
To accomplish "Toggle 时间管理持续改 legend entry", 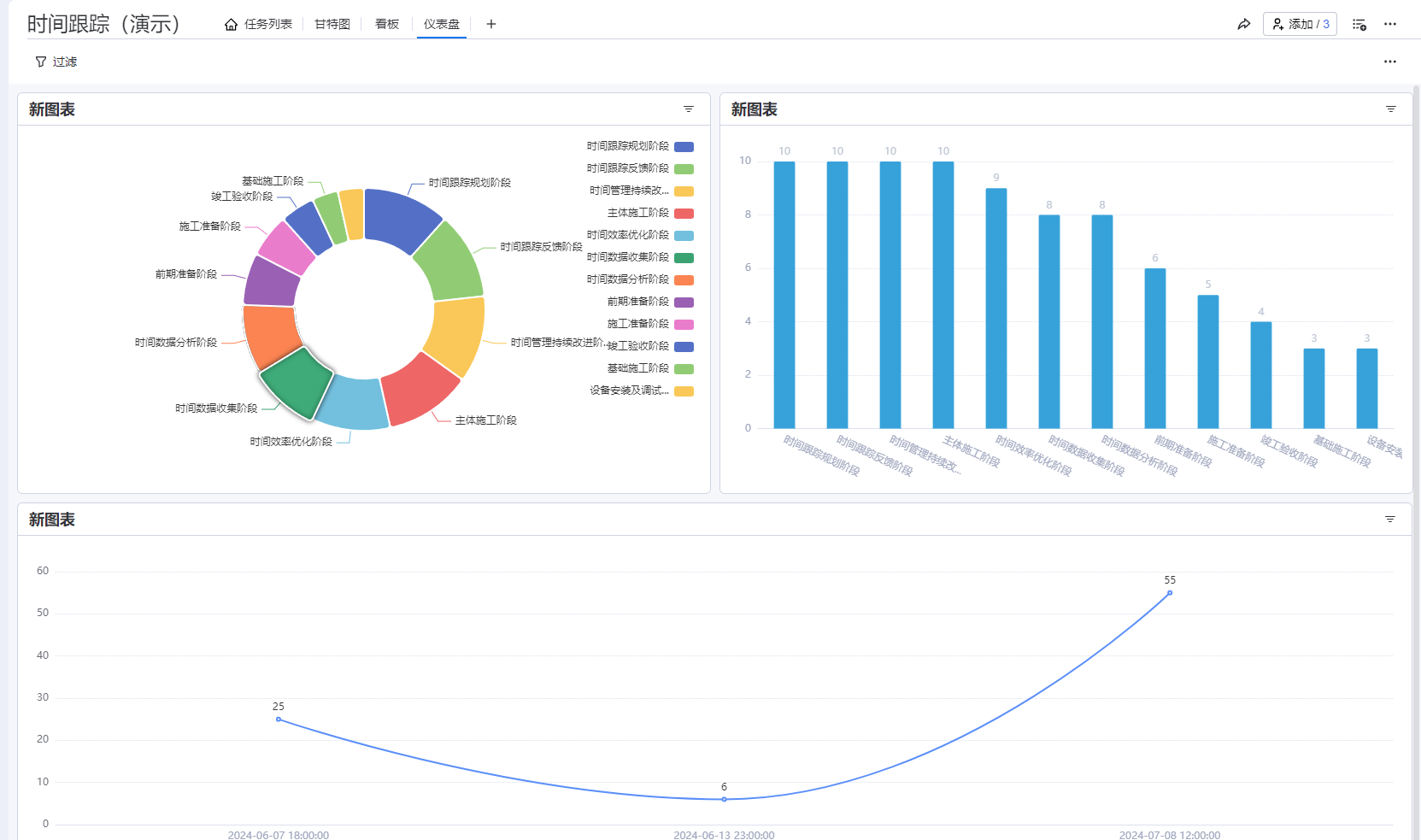I will pyautogui.click(x=642, y=191).
